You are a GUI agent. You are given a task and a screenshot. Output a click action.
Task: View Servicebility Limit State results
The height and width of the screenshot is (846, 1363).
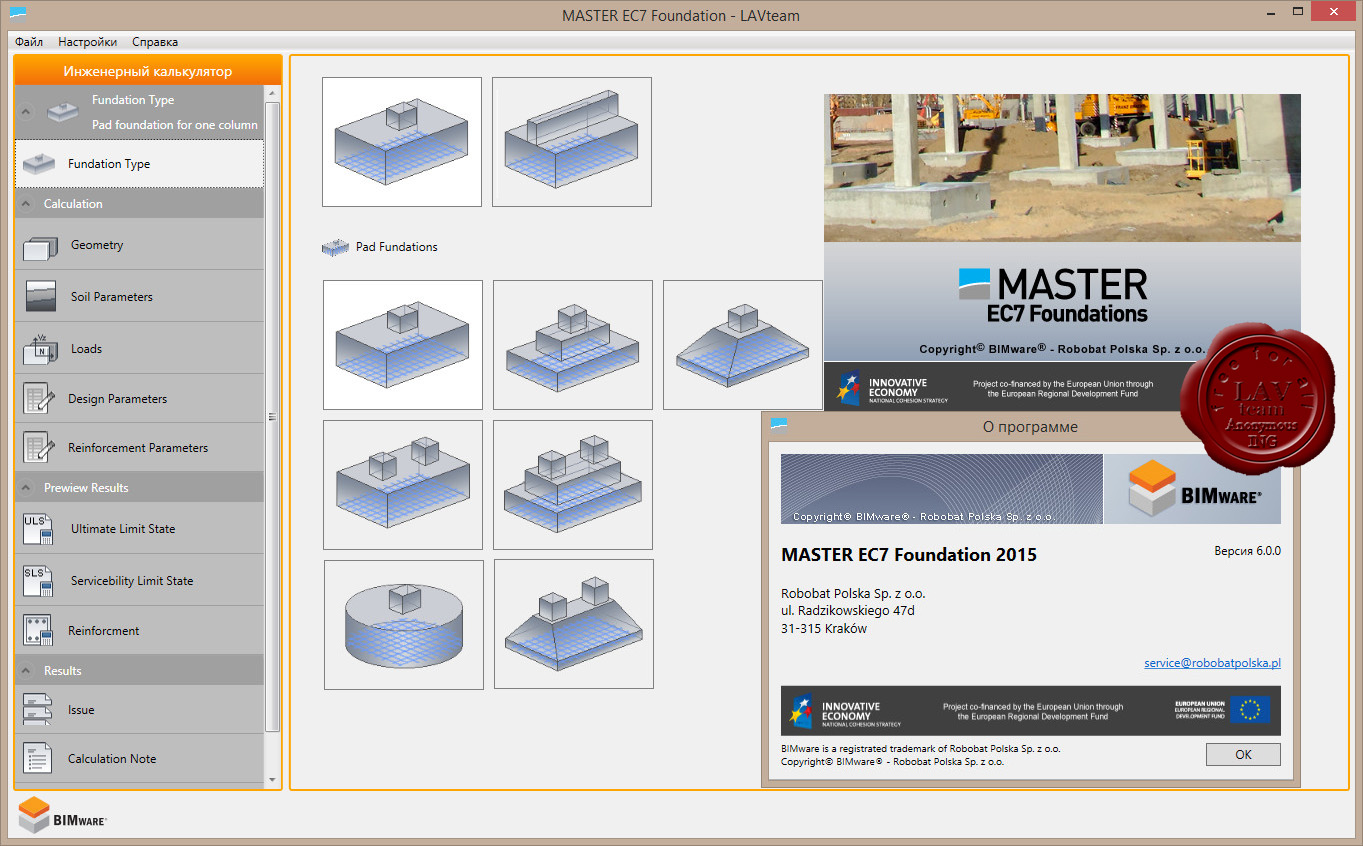tap(140, 581)
